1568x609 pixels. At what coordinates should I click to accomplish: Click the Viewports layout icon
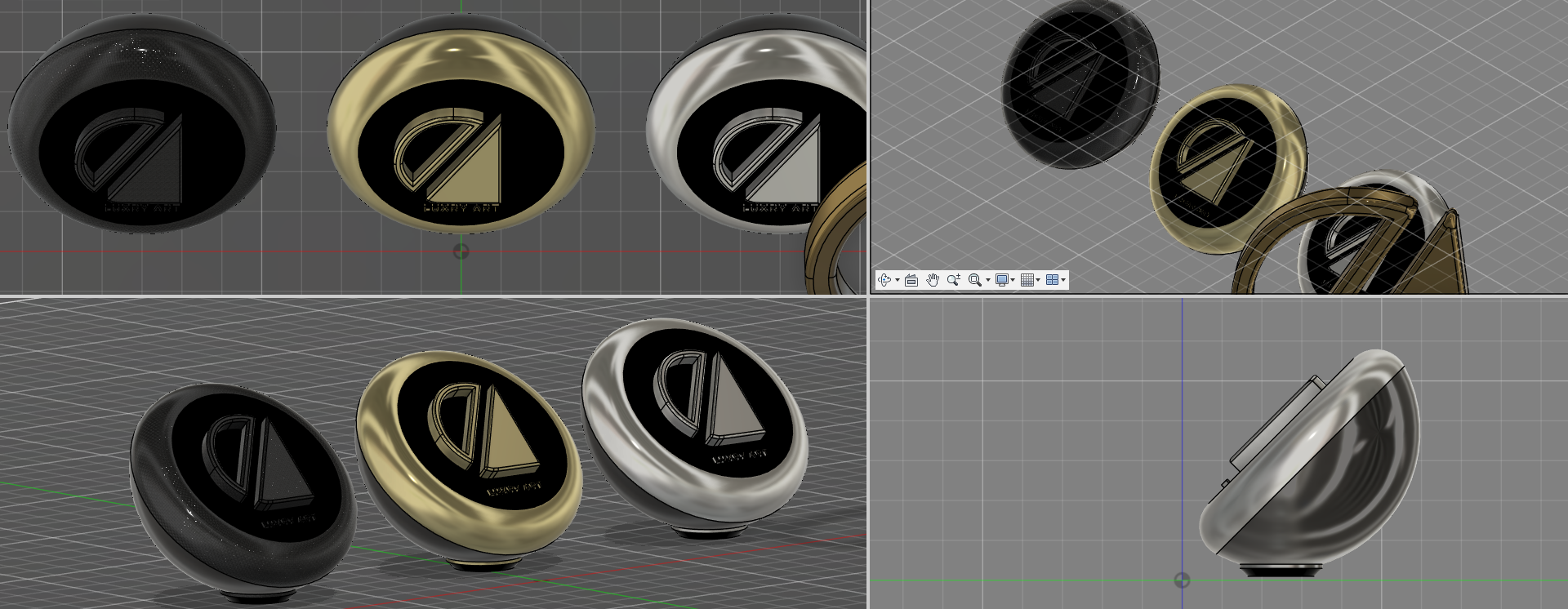tap(1052, 280)
